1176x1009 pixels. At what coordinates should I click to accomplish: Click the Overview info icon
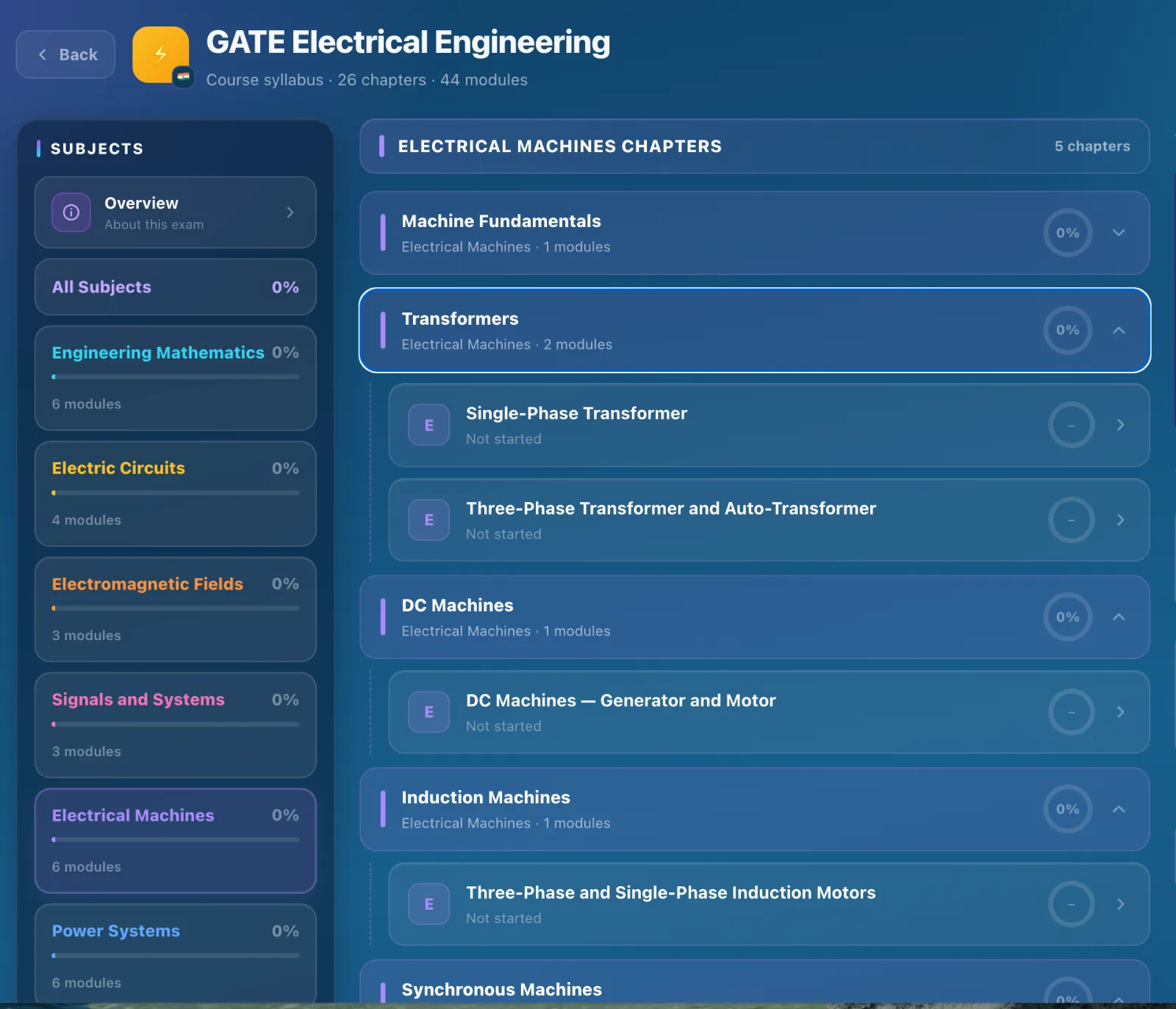coord(71,212)
